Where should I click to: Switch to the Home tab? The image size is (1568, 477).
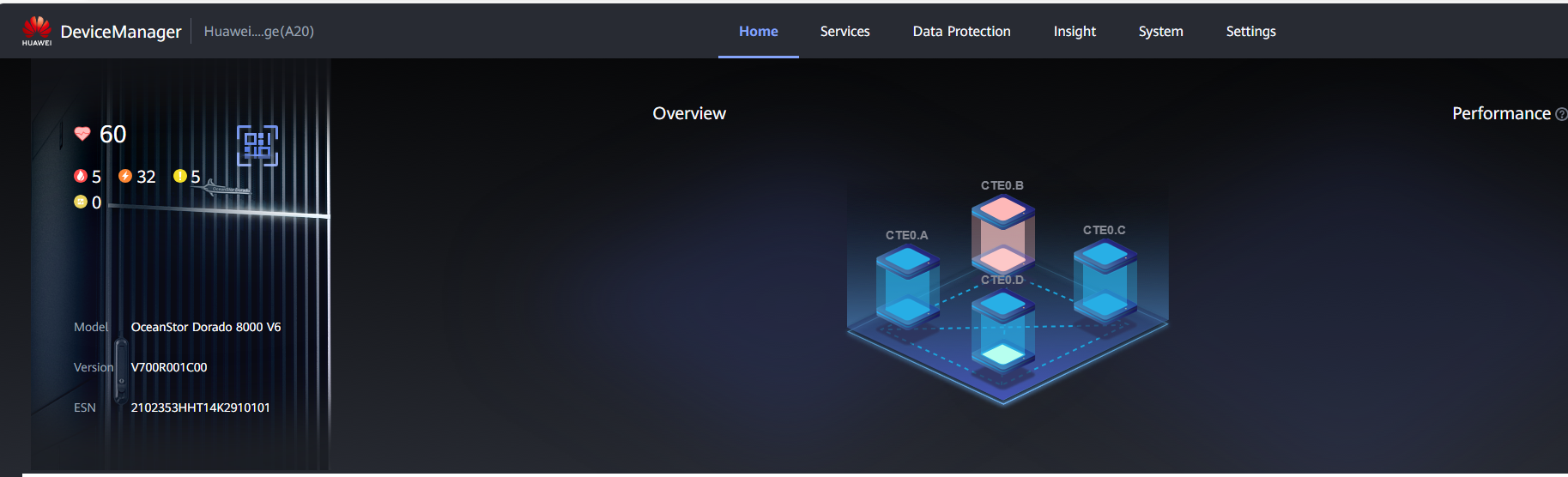tap(758, 31)
